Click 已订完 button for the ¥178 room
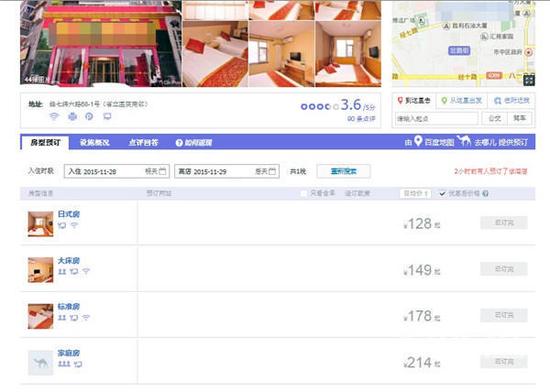 tap(504, 315)
